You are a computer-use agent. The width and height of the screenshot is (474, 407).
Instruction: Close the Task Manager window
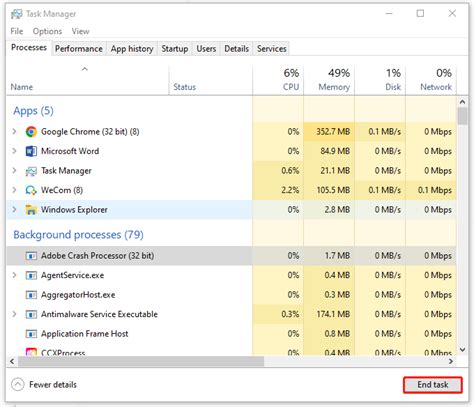[x=452, y=14]
